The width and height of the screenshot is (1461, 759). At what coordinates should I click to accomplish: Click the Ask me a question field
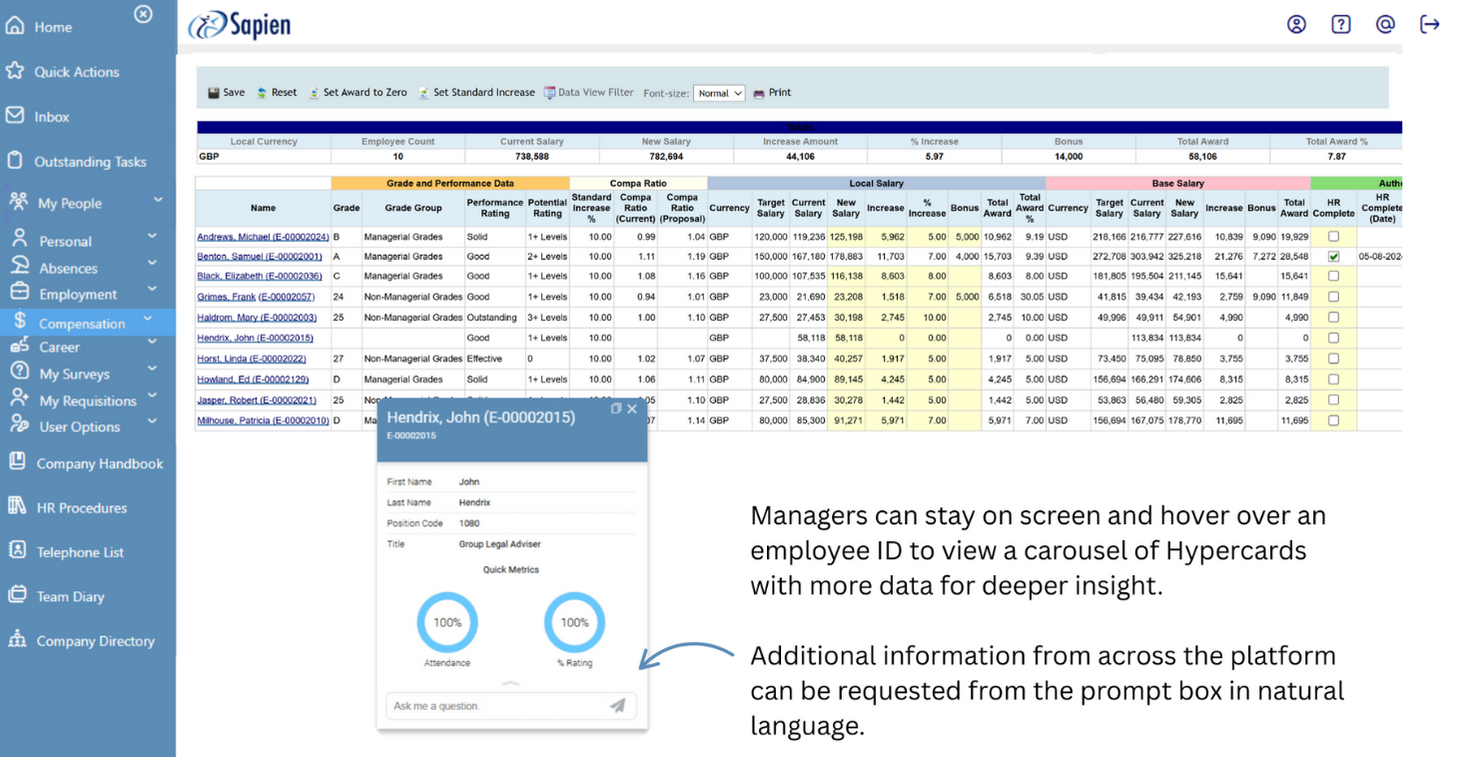[497, 706]
